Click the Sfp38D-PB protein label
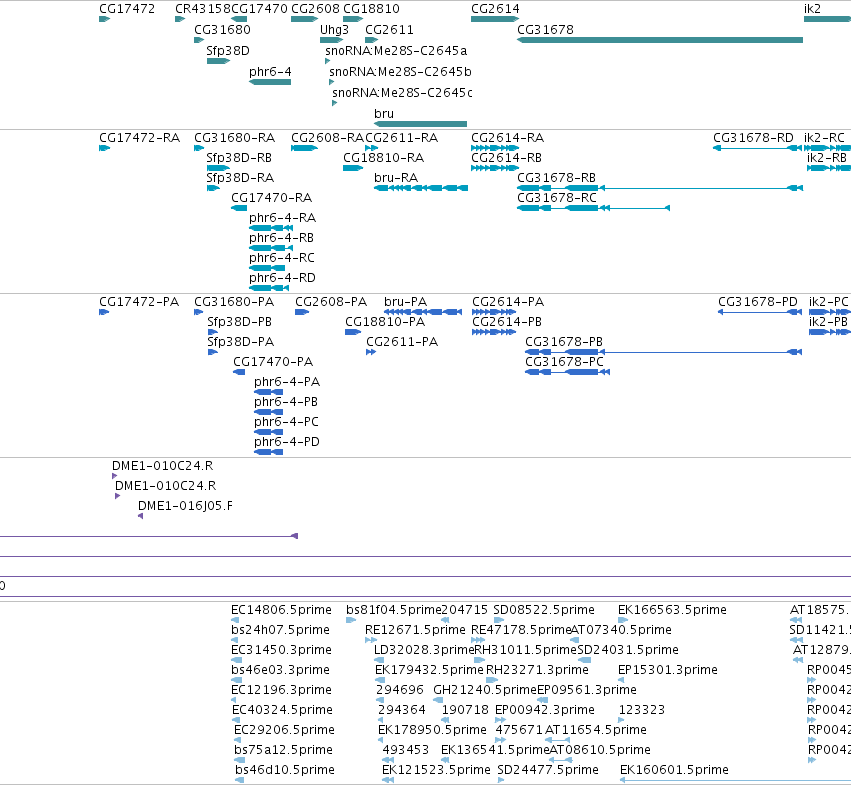 tap(239, 322)
